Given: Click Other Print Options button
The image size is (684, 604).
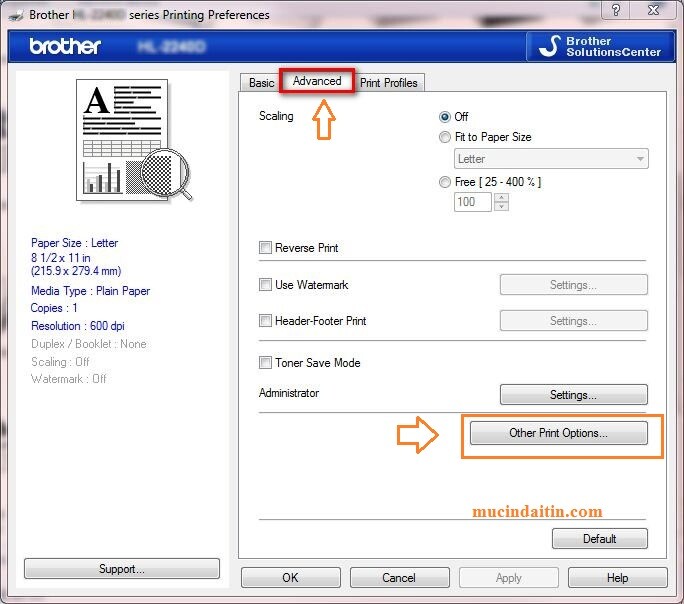Looking at the screenshot, I should click(x=558, y=433).
